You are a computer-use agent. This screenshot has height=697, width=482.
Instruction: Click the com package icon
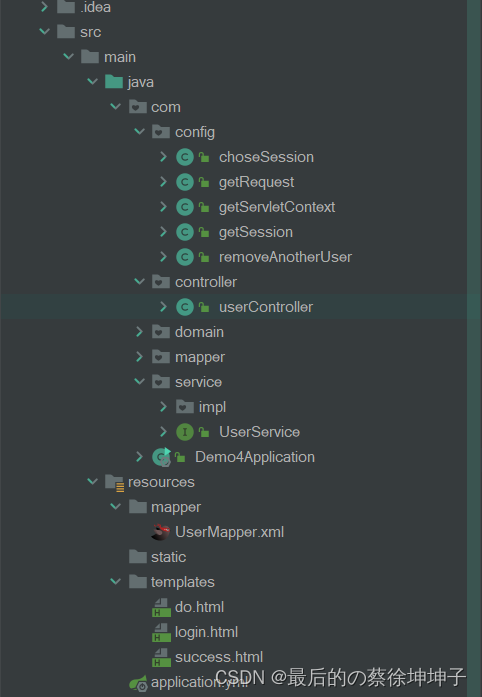click(x=138, y=107)
